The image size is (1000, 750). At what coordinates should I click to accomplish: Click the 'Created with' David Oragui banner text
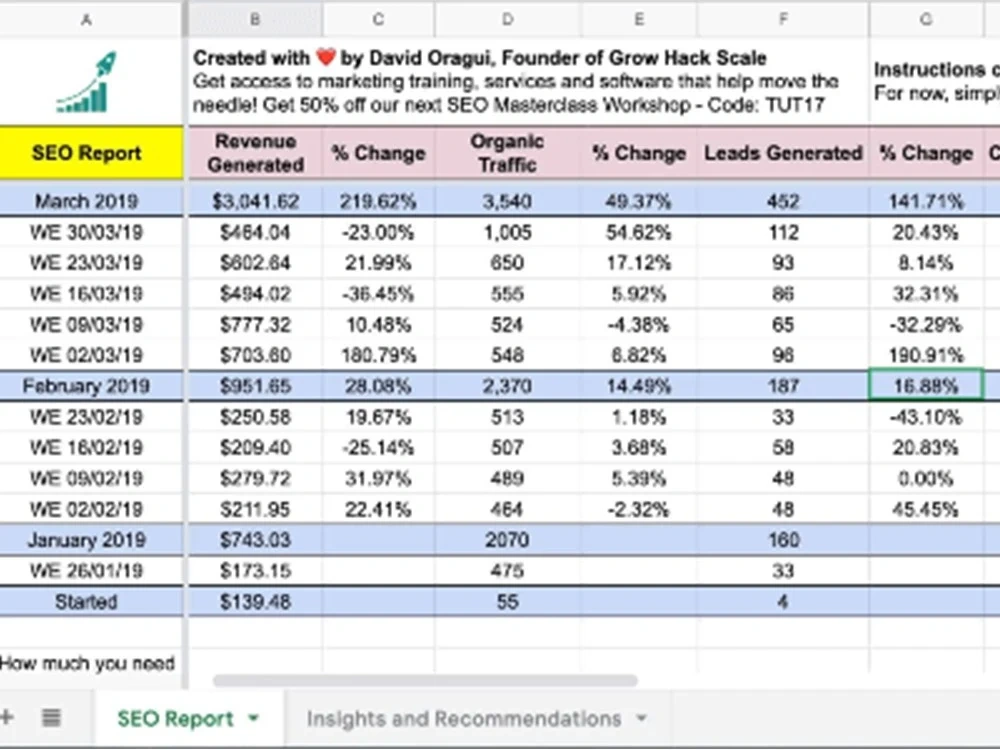[515, 82]
